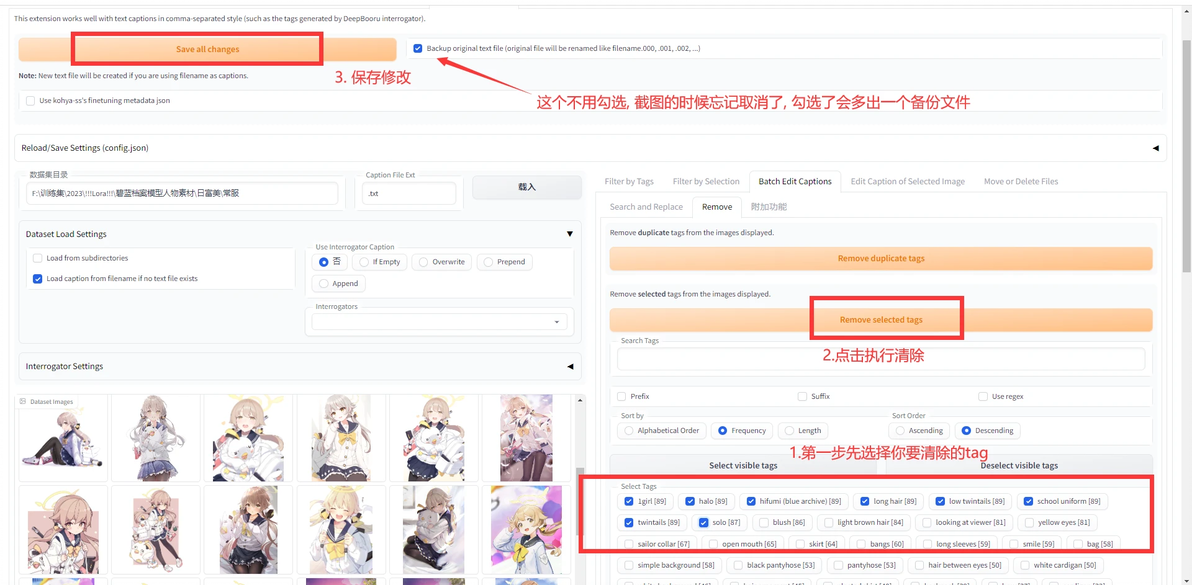Uncheck Backup original text file option

tap(417, 49)
